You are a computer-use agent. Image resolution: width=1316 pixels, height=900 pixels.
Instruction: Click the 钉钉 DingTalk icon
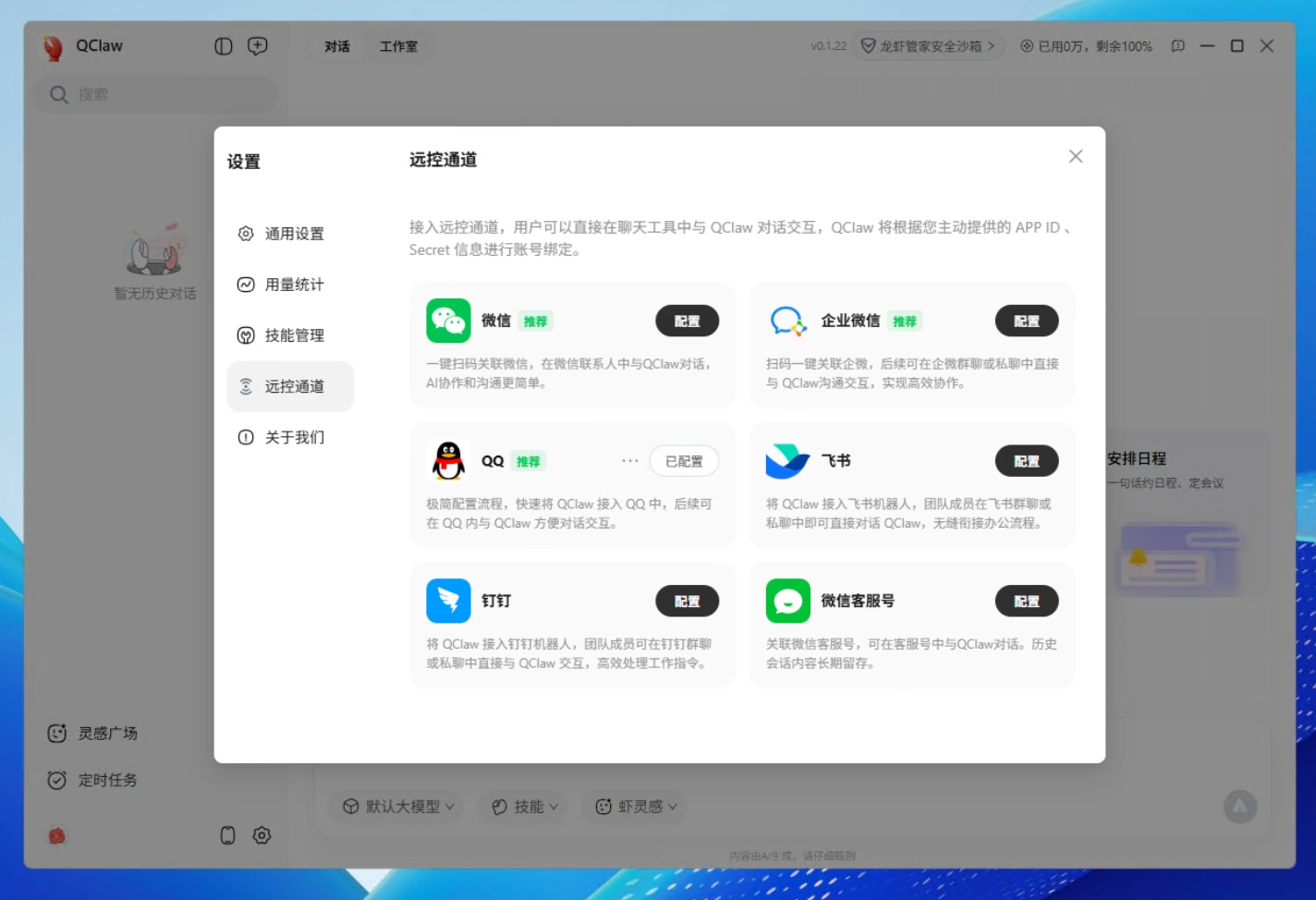448,601
